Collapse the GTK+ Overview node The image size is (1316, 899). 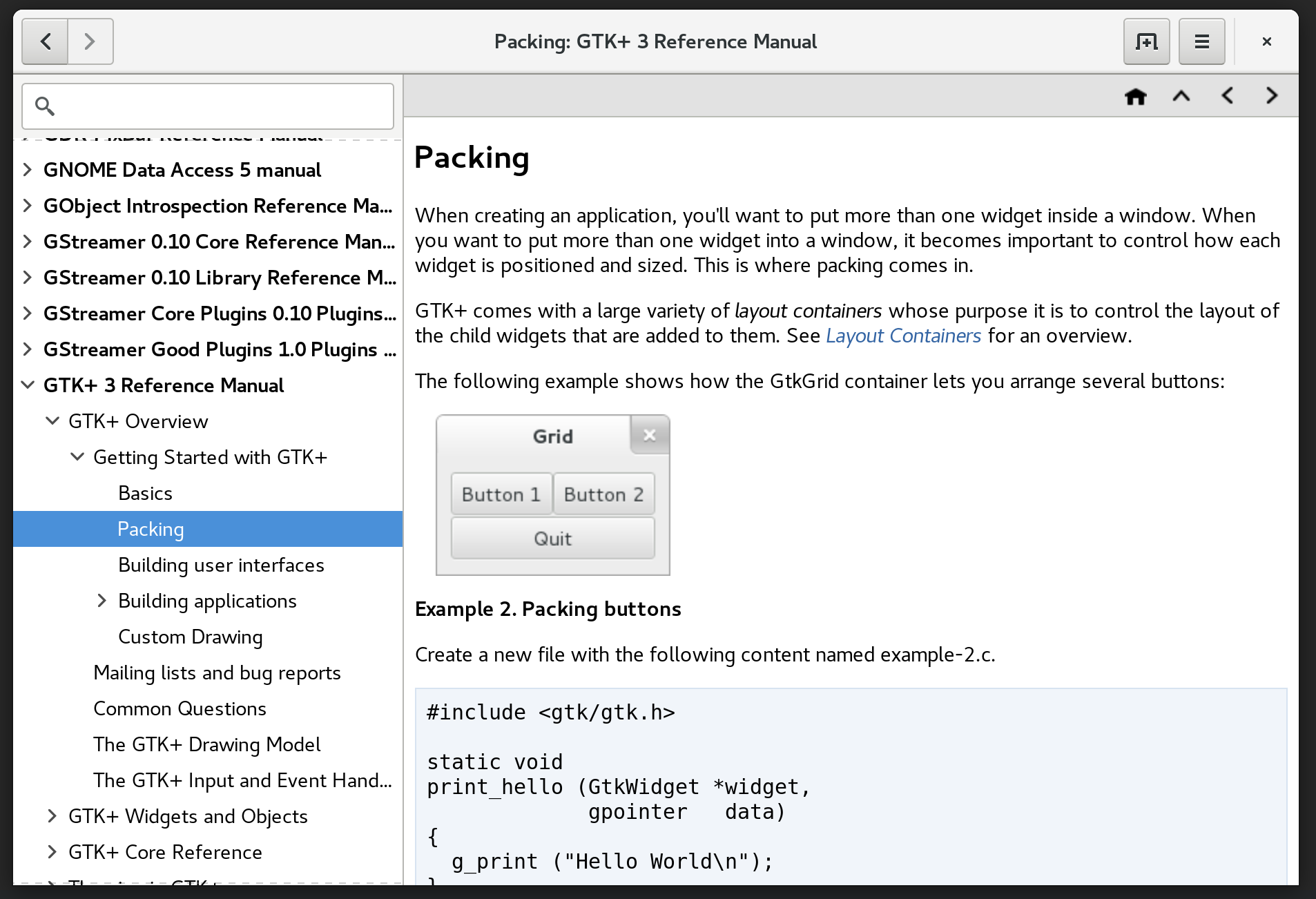point(52,421)
